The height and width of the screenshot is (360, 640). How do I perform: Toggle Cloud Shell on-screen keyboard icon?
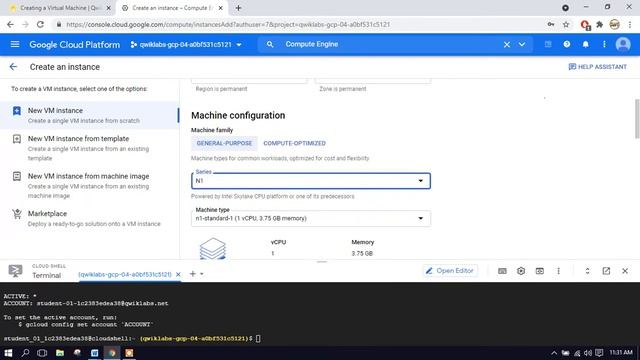click(x=502, y=271)
